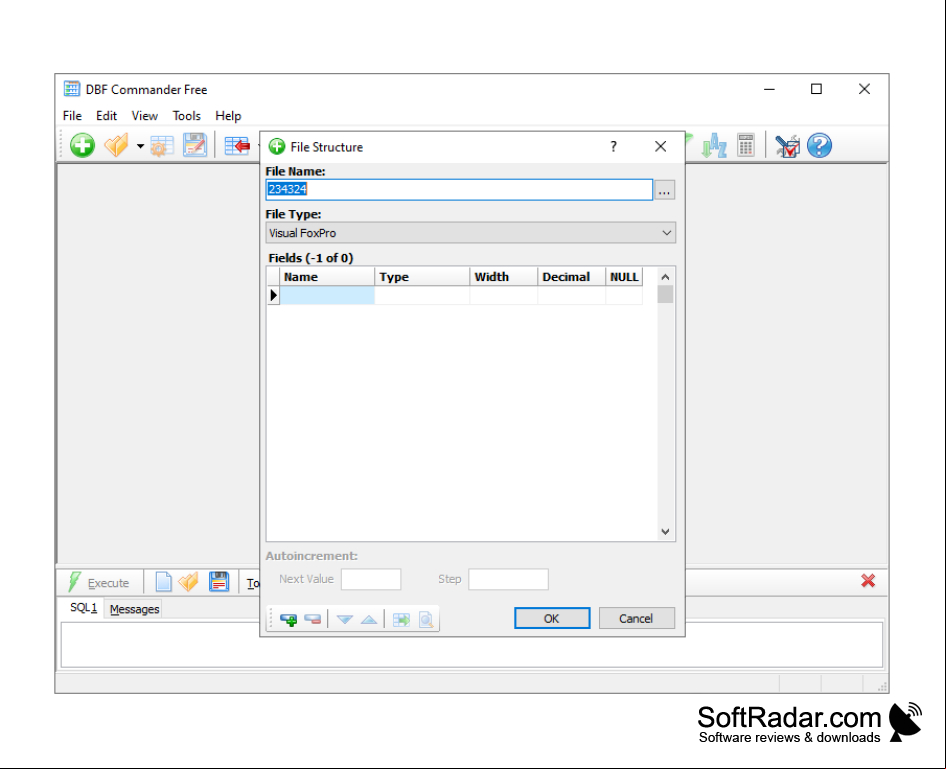The width and height of the screenshot is (946, 769).
Task: Expand the Open file dropdown arrow
Action: (x=140, y=146)
